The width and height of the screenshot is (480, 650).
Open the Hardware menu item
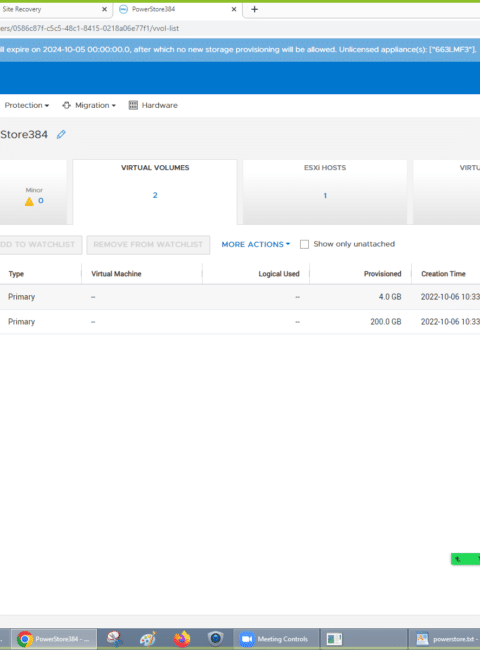153,105
